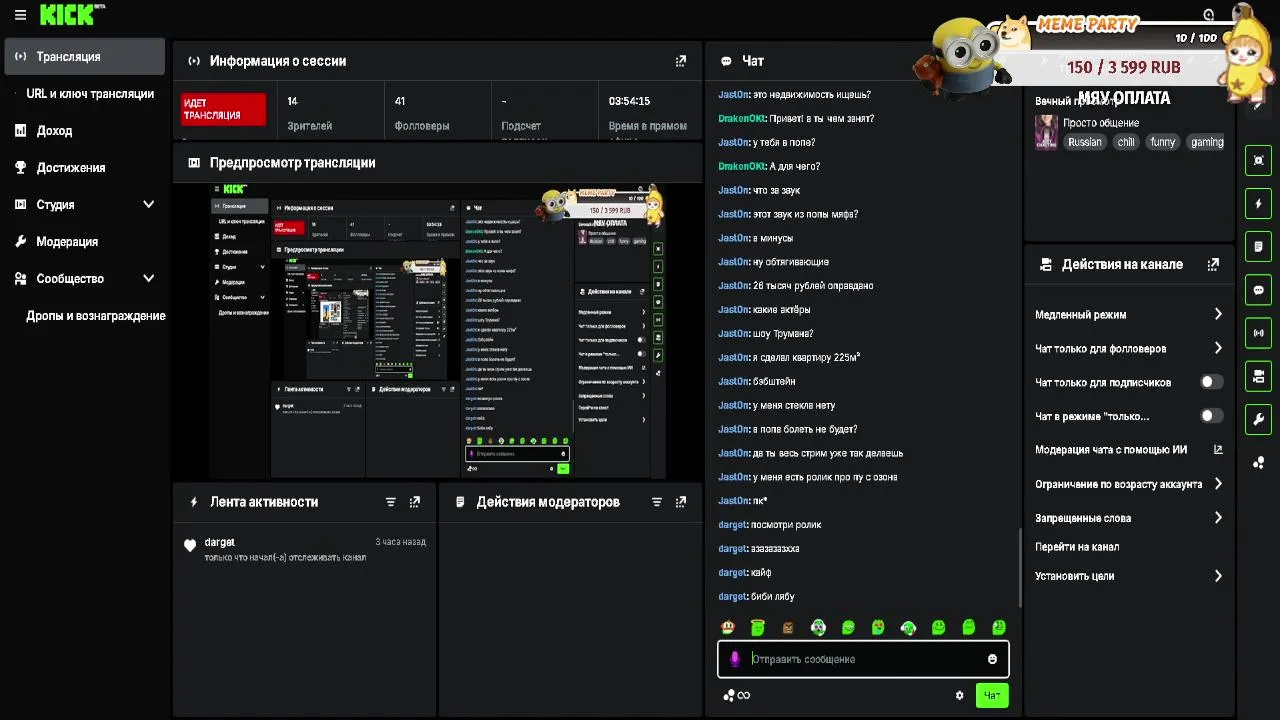This screenshot has width=1280, height=720.
Task: Toggle the broadcast signal icon in right bar
Action: click(1258, 333)
